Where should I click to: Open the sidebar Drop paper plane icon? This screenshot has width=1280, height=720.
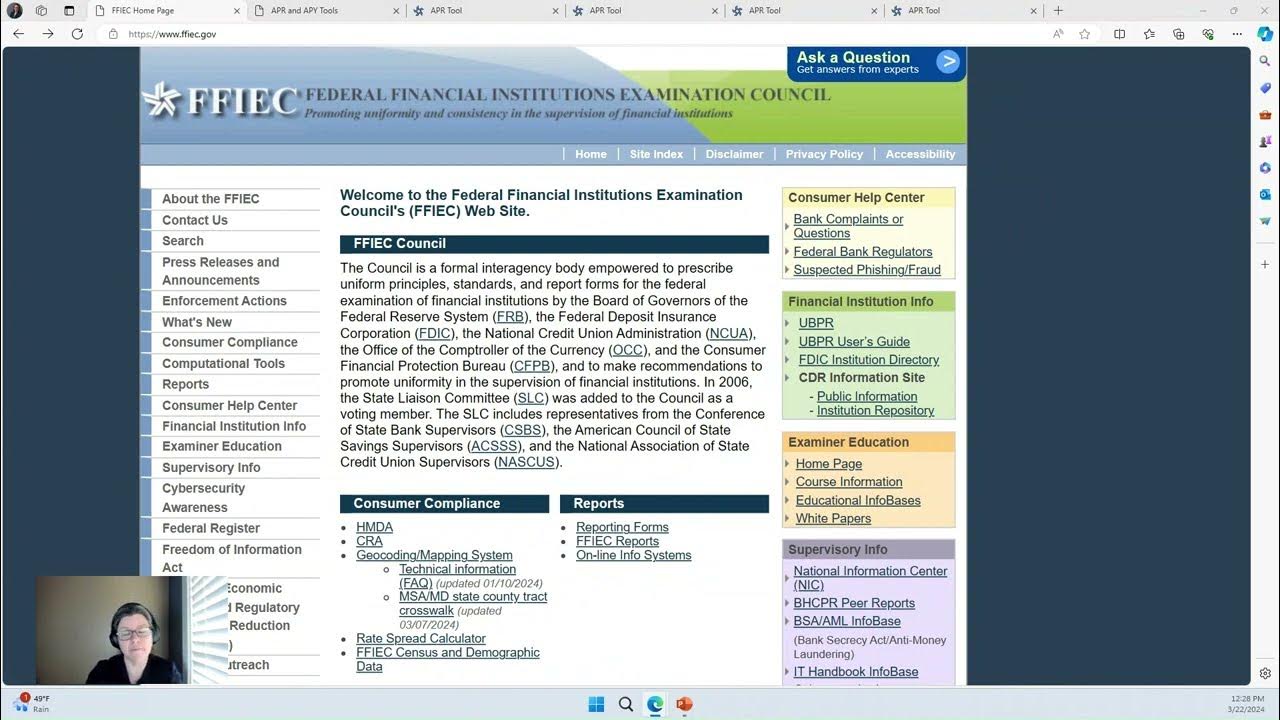coord(1265,220)
